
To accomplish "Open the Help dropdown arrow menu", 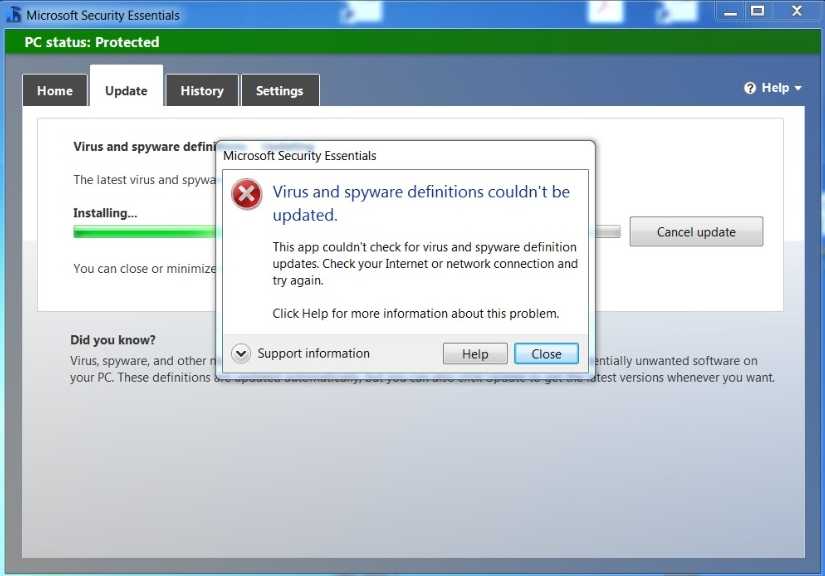I will (x=798, y=89).
